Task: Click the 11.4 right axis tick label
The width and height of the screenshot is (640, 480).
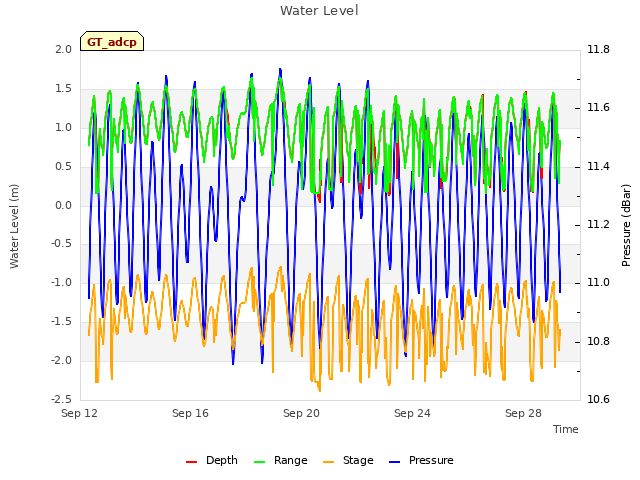Action: click(598, 166)
